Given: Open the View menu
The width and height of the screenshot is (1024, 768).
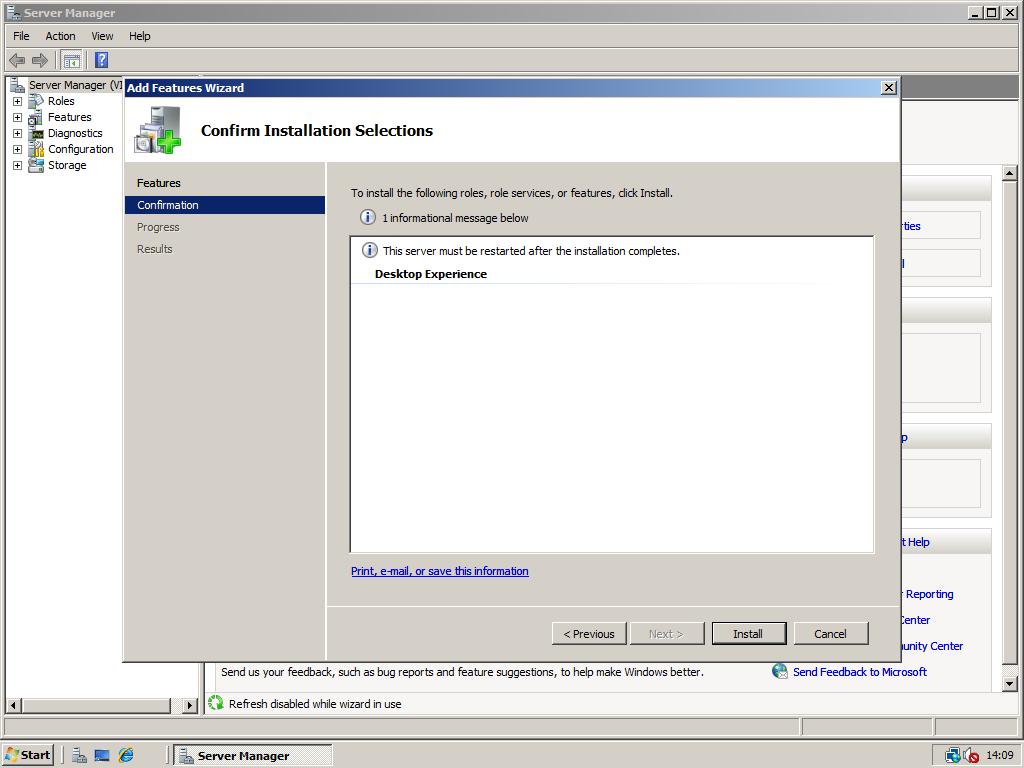Looking at the screenshot, I should pos(102,36).
